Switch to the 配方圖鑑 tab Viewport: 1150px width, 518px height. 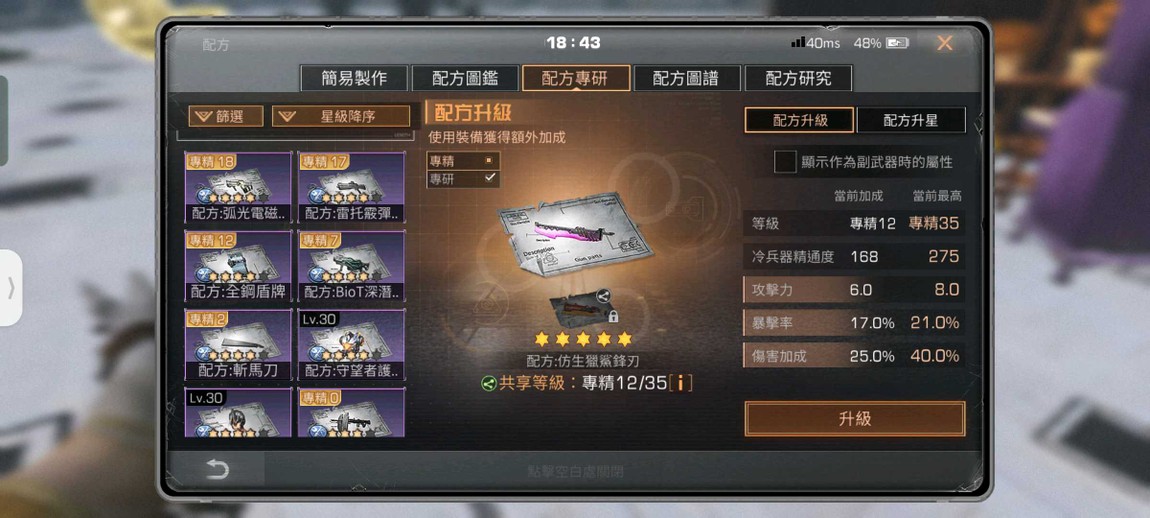tap(465, 79)
